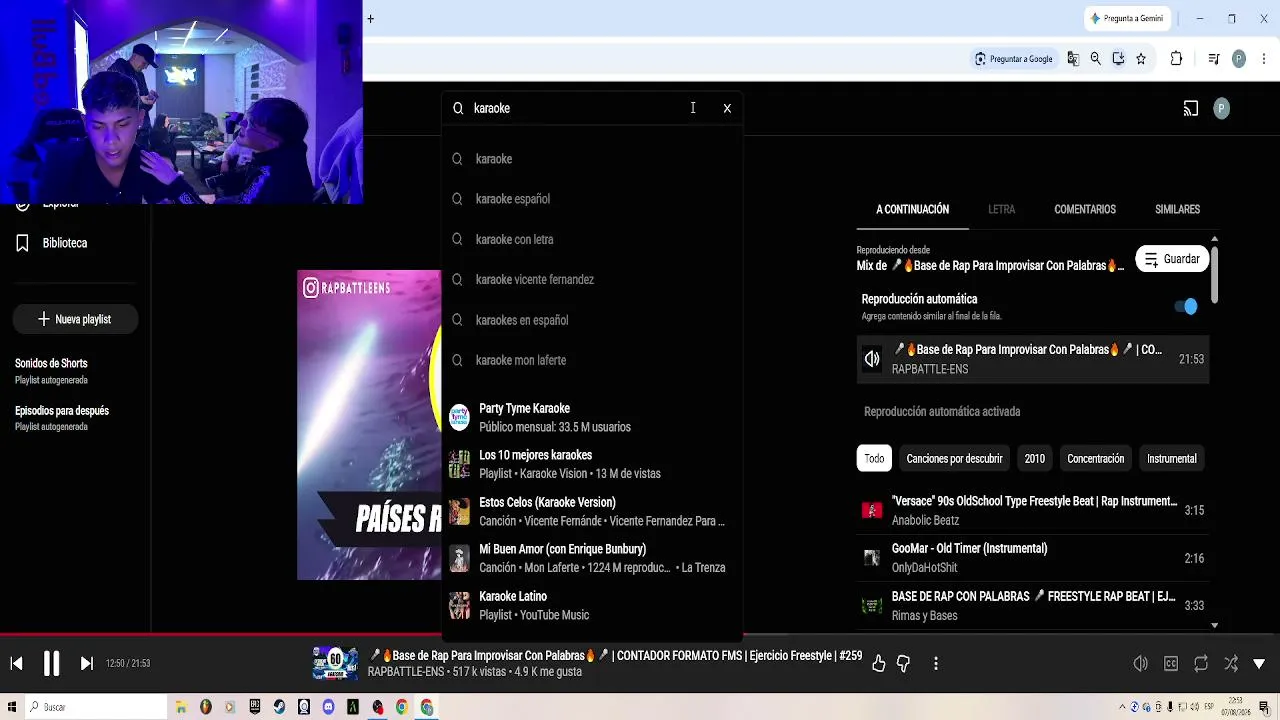Switch to the A CONTINUACIÓN tab
1280x720 pixels.
(x=913, y=209)
